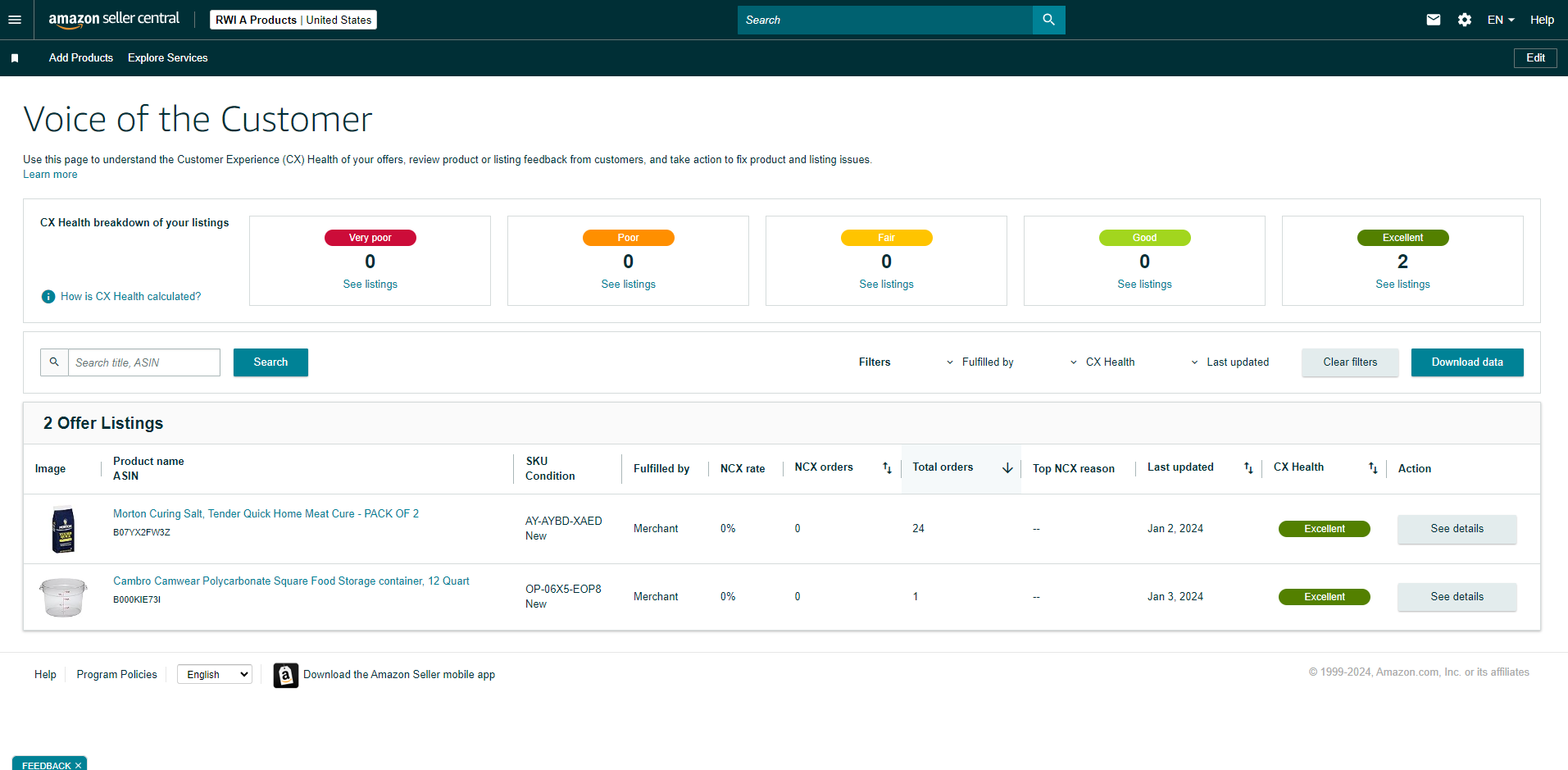Open the settings gear menu
The height and width of the screenshot is (770, 1568).
(x=1465, y=20)
